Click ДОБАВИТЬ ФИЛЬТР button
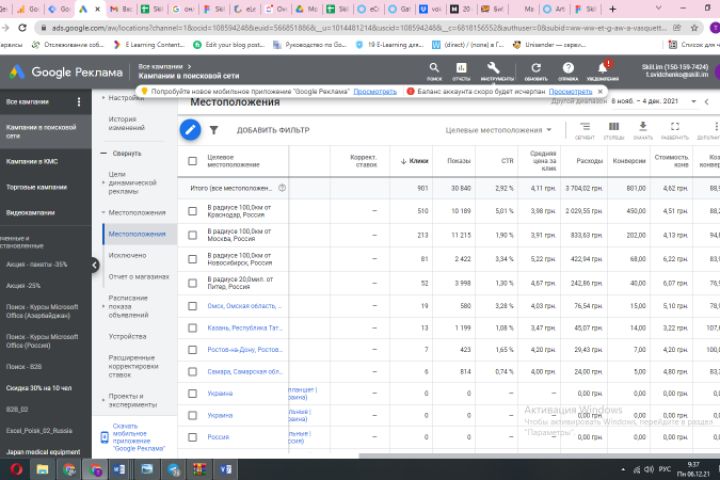Screen dimensions: 720x480 (x=273, y=130)
